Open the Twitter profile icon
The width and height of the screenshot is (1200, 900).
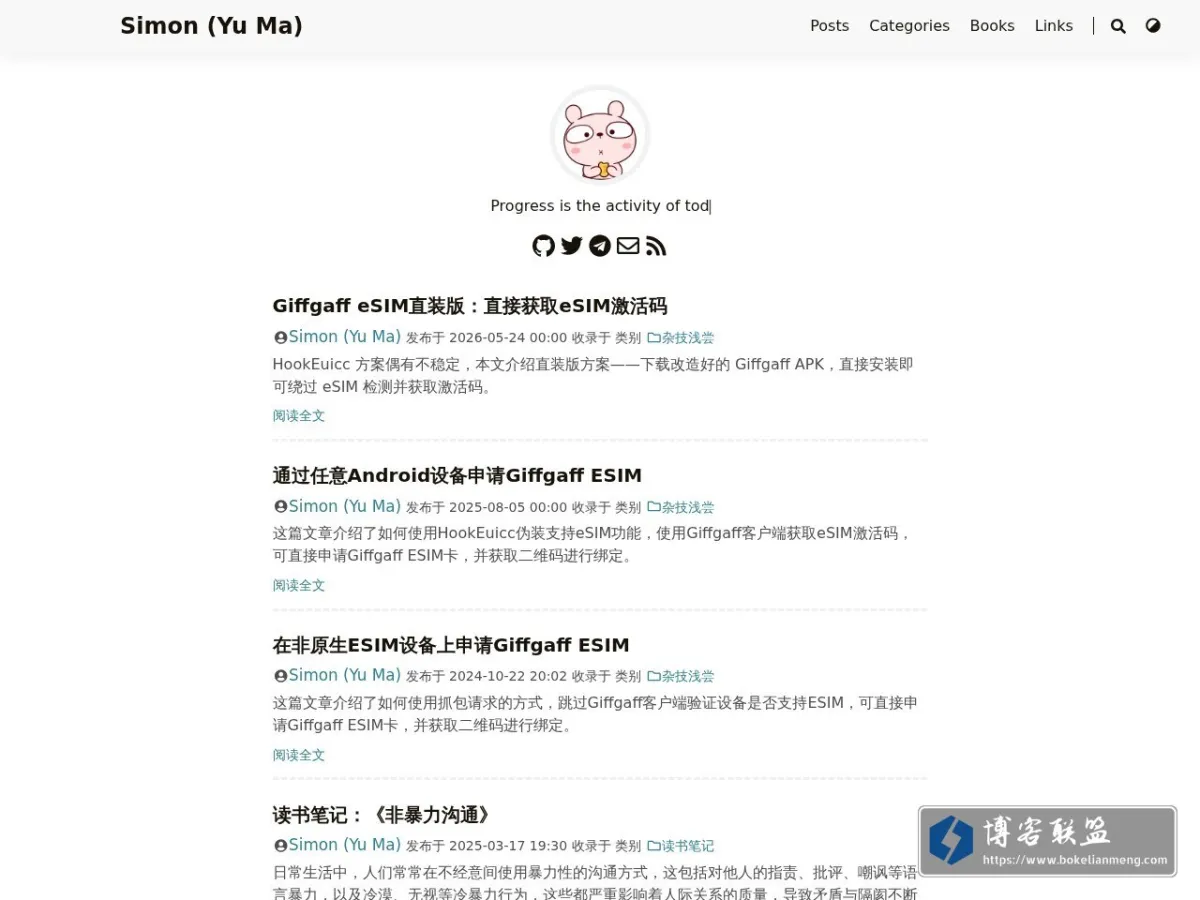pyautogui.click(x=572, y=246)
